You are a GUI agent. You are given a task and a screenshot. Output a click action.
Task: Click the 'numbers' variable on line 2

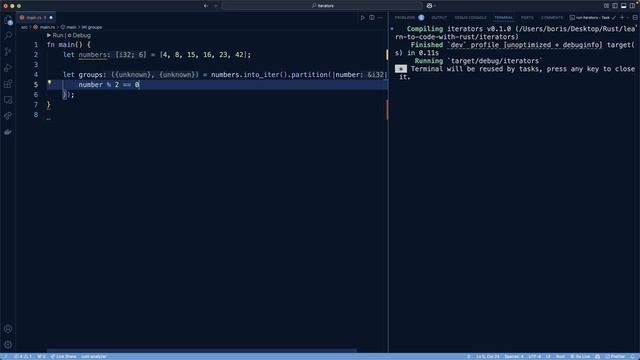[92, 55]
